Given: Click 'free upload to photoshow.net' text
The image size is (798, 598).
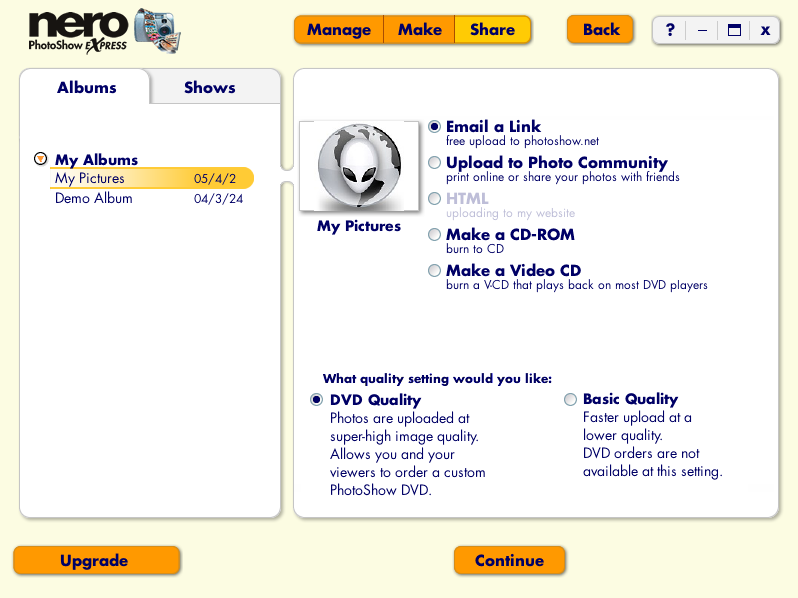Looking at the screenshot, I should pos(522,141).
